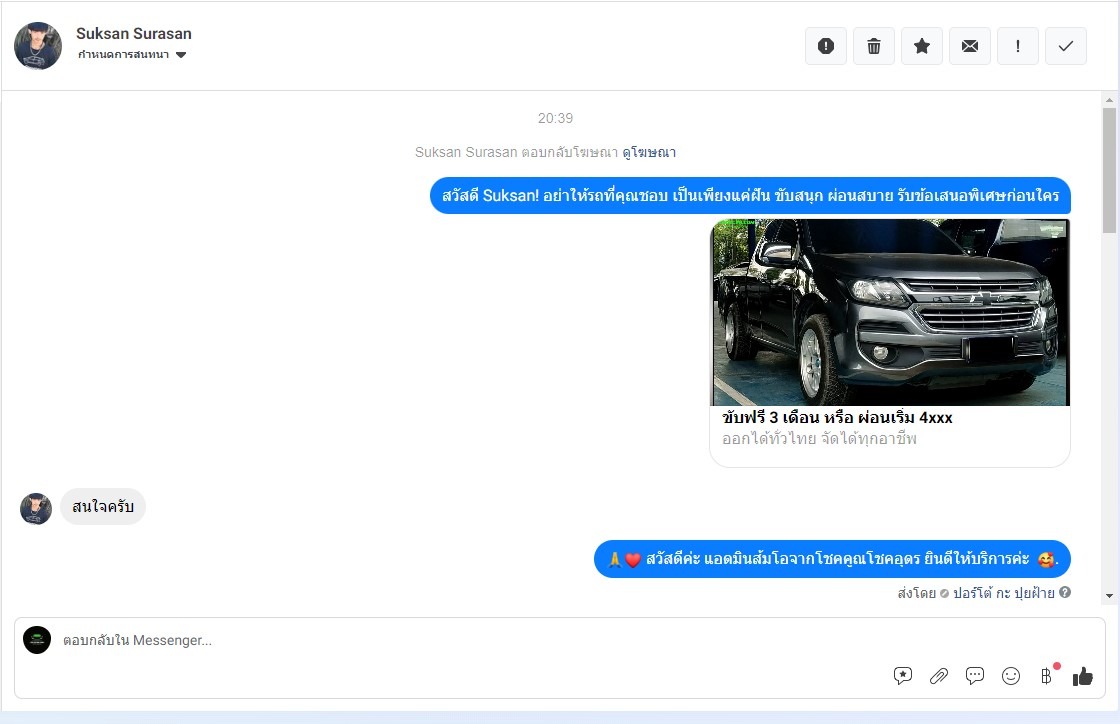Viewport: 1120px width, 724px height.
Task: Open Suksan Surasan's profile picture in header
Action: point(38,46)
